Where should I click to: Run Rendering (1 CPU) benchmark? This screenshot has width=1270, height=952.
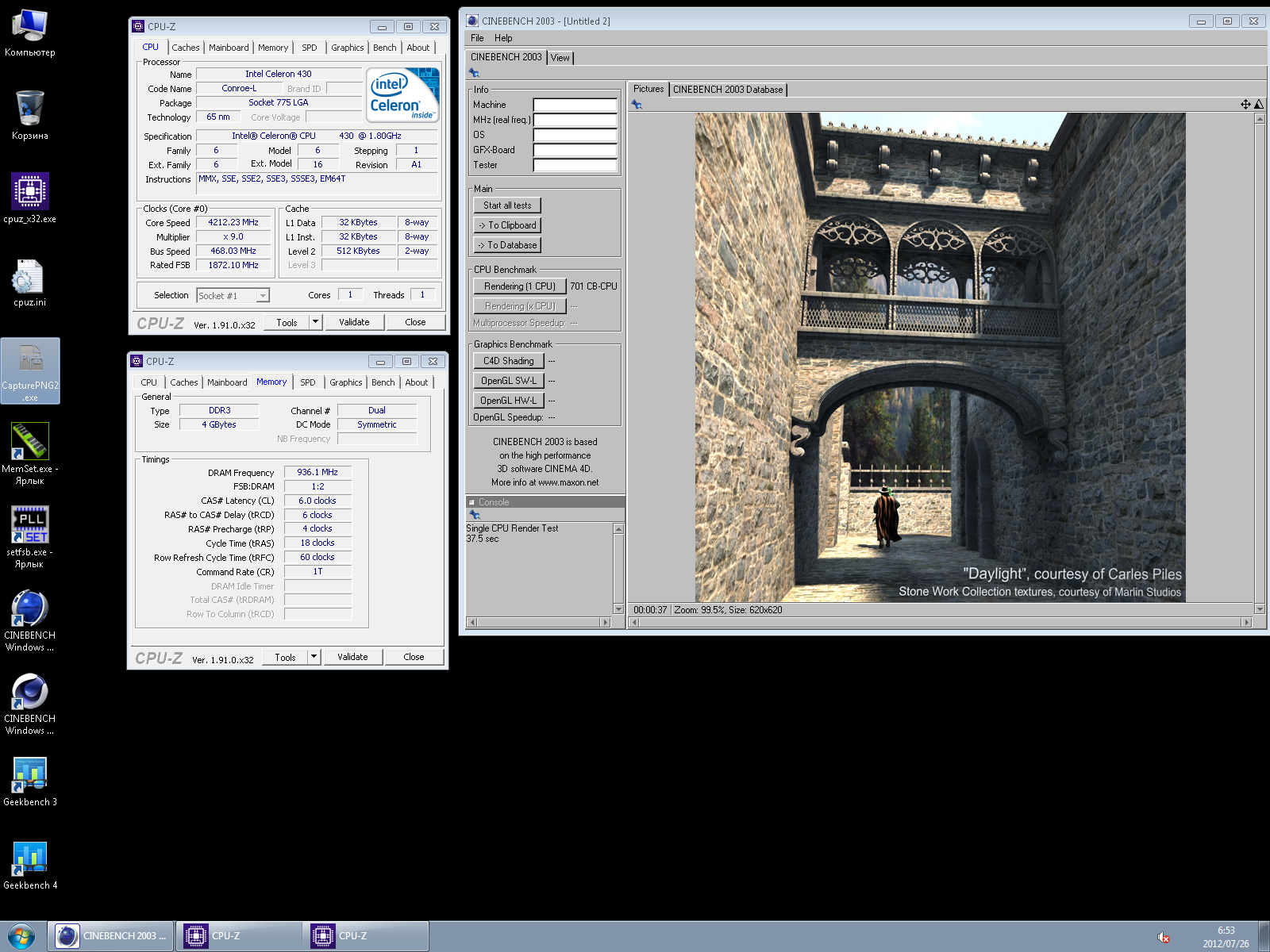pos(520,286)
